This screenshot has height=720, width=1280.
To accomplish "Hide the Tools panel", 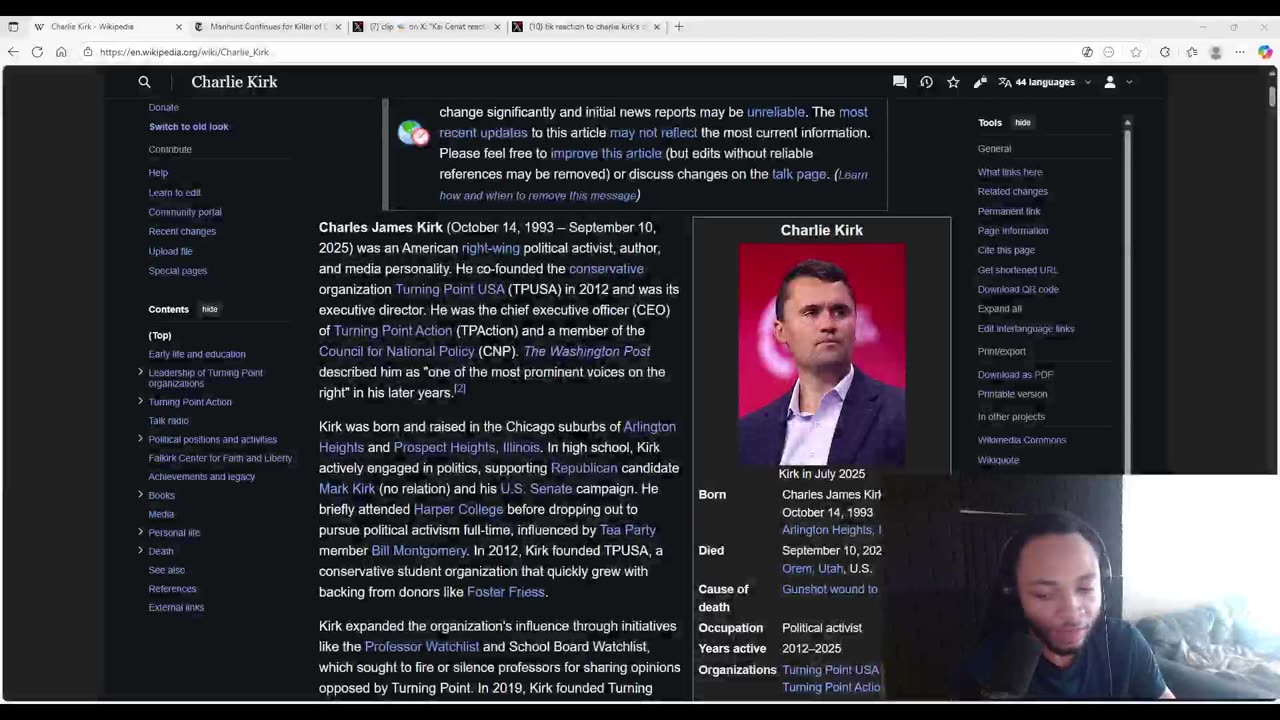I will [1022, 122].
